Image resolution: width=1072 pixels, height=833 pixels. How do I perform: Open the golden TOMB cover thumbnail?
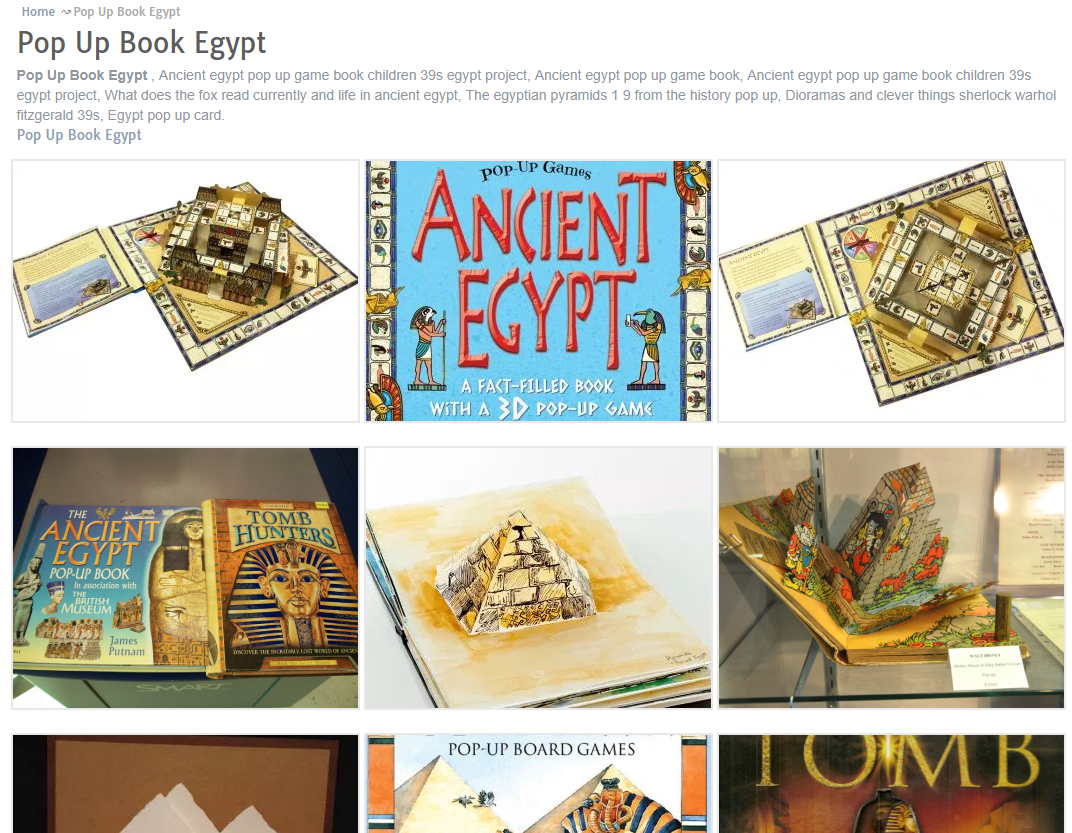pos(892,784)
